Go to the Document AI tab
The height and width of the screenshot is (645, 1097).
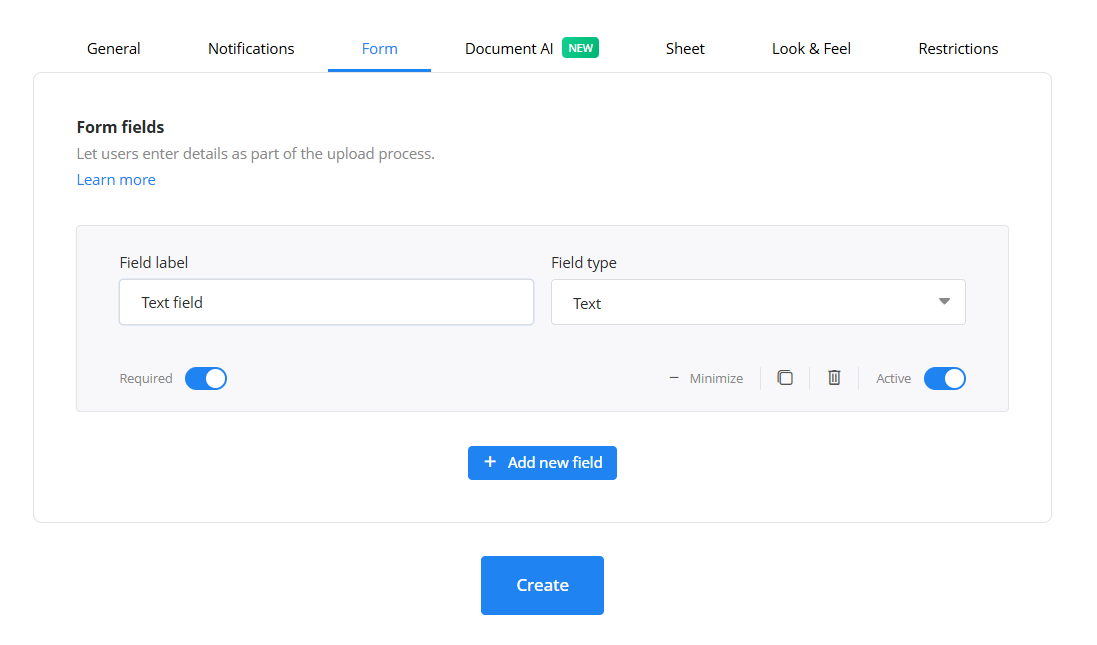[509, 48]
